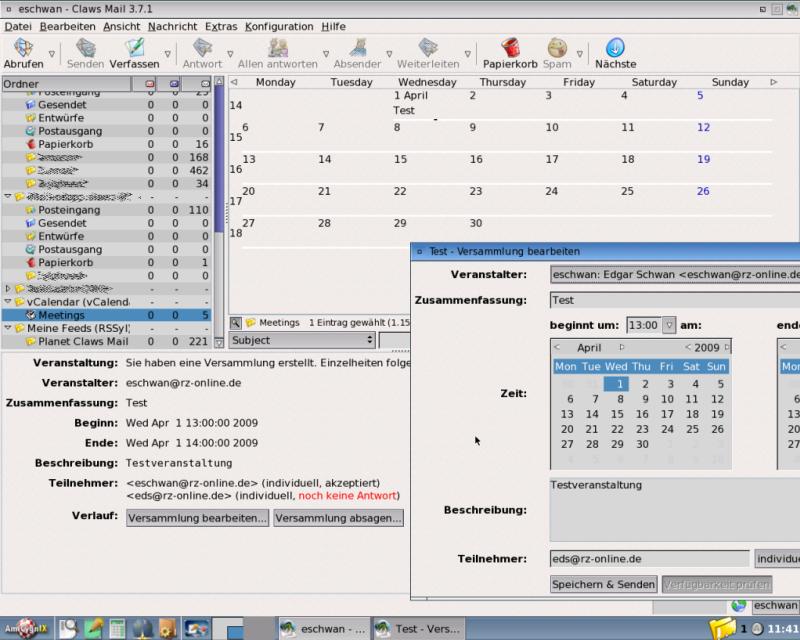
Task: Collapse the Meine Feeds tree node
Action: [x=8, y=328]
